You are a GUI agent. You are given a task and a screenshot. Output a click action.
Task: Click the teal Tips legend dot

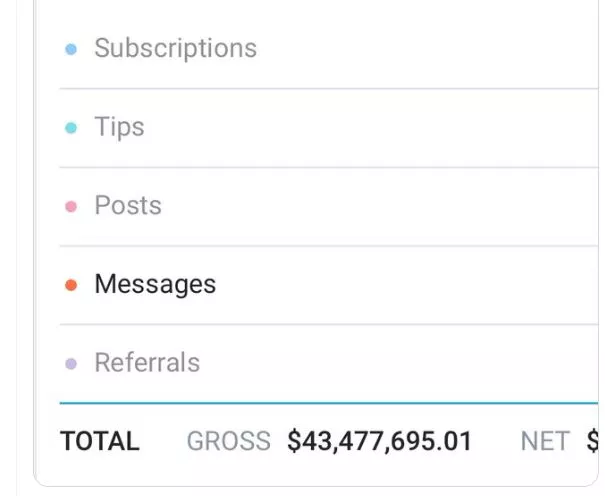click(x=71, y=128)
